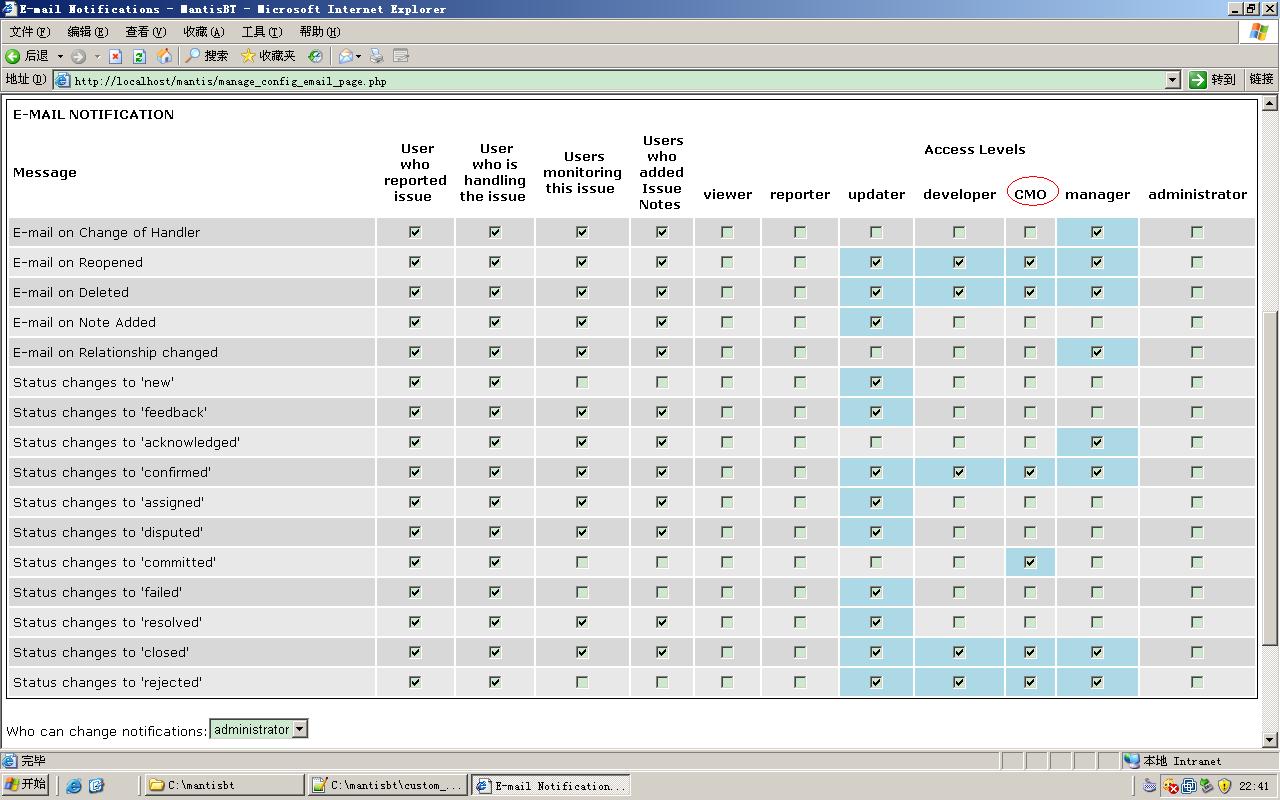Enable viewer checkbox for 'E-mail on Reopened'
1280x800 pixels.
click(727, 262)
